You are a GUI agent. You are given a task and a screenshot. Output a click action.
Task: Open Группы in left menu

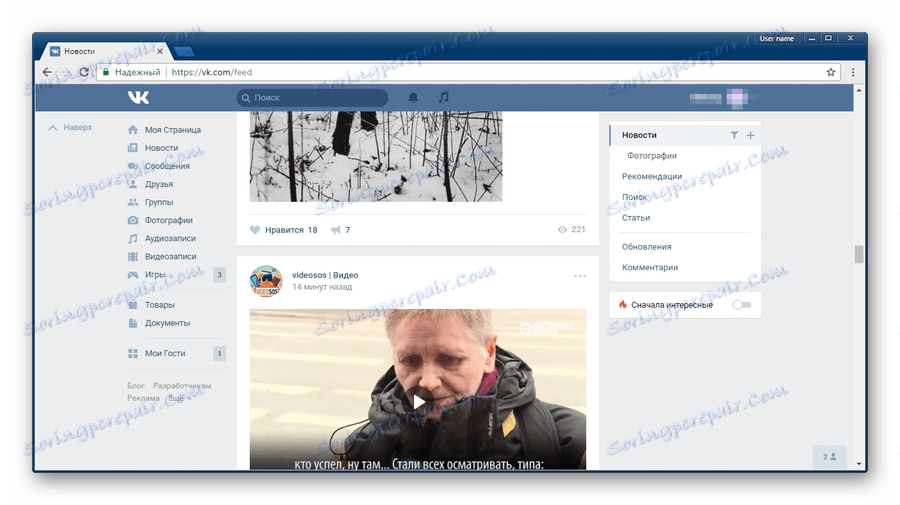pyautogui.click(x=159, y=202)
